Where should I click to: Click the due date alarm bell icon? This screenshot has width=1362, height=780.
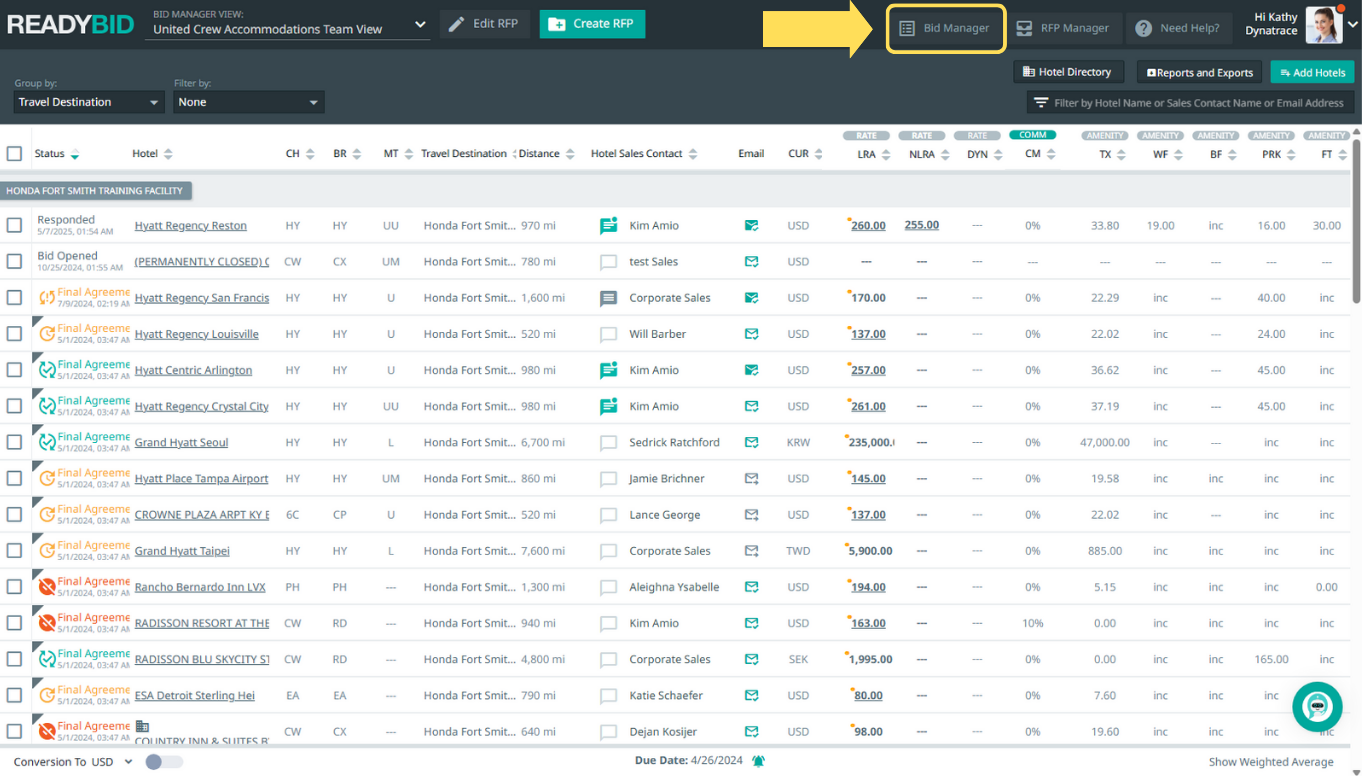(x=759, y=761)
